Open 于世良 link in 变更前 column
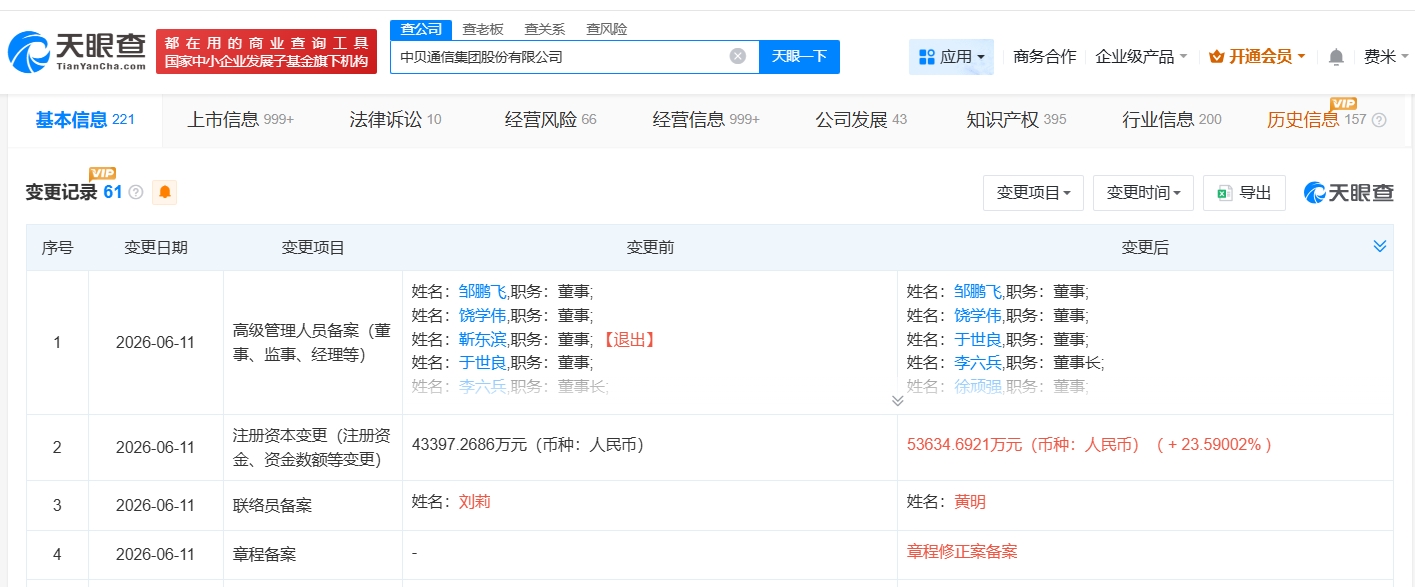The image size is (1415, 587). click(483, 363)
